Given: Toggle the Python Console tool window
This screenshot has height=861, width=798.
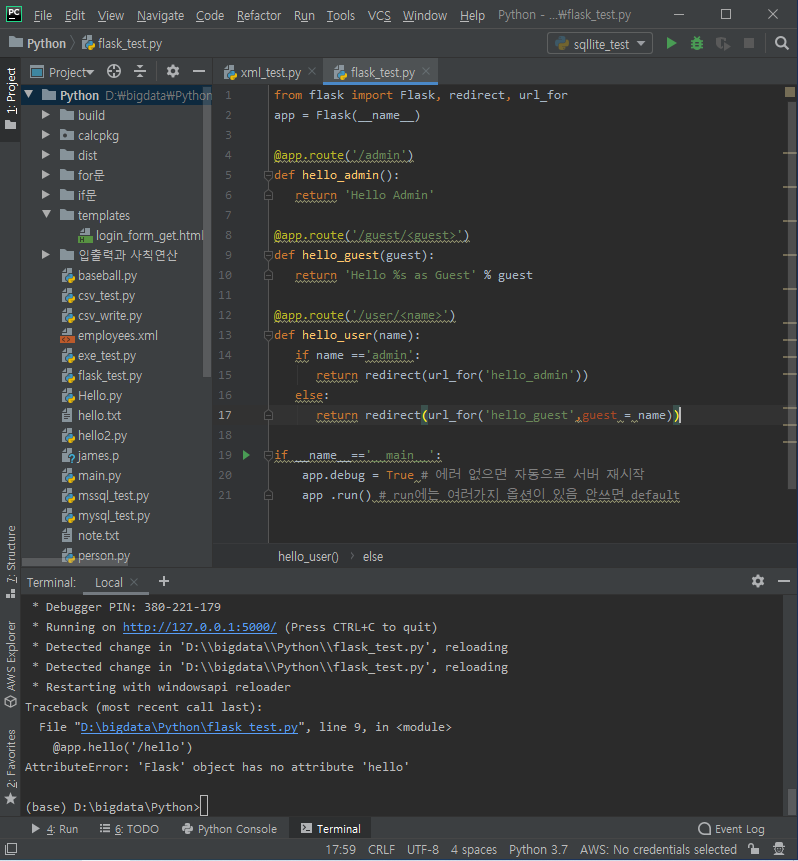Looking at the screenshot, I should (x=230, y=829).
